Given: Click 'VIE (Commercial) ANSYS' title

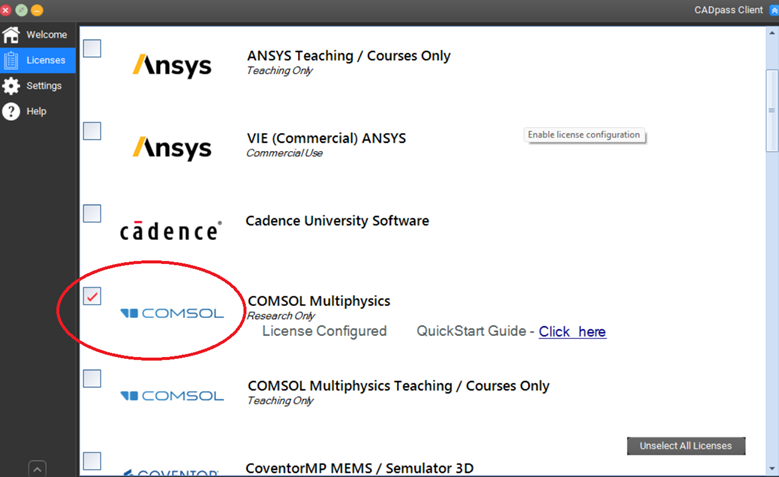Looking at the screenshot, I should [326, 138].
